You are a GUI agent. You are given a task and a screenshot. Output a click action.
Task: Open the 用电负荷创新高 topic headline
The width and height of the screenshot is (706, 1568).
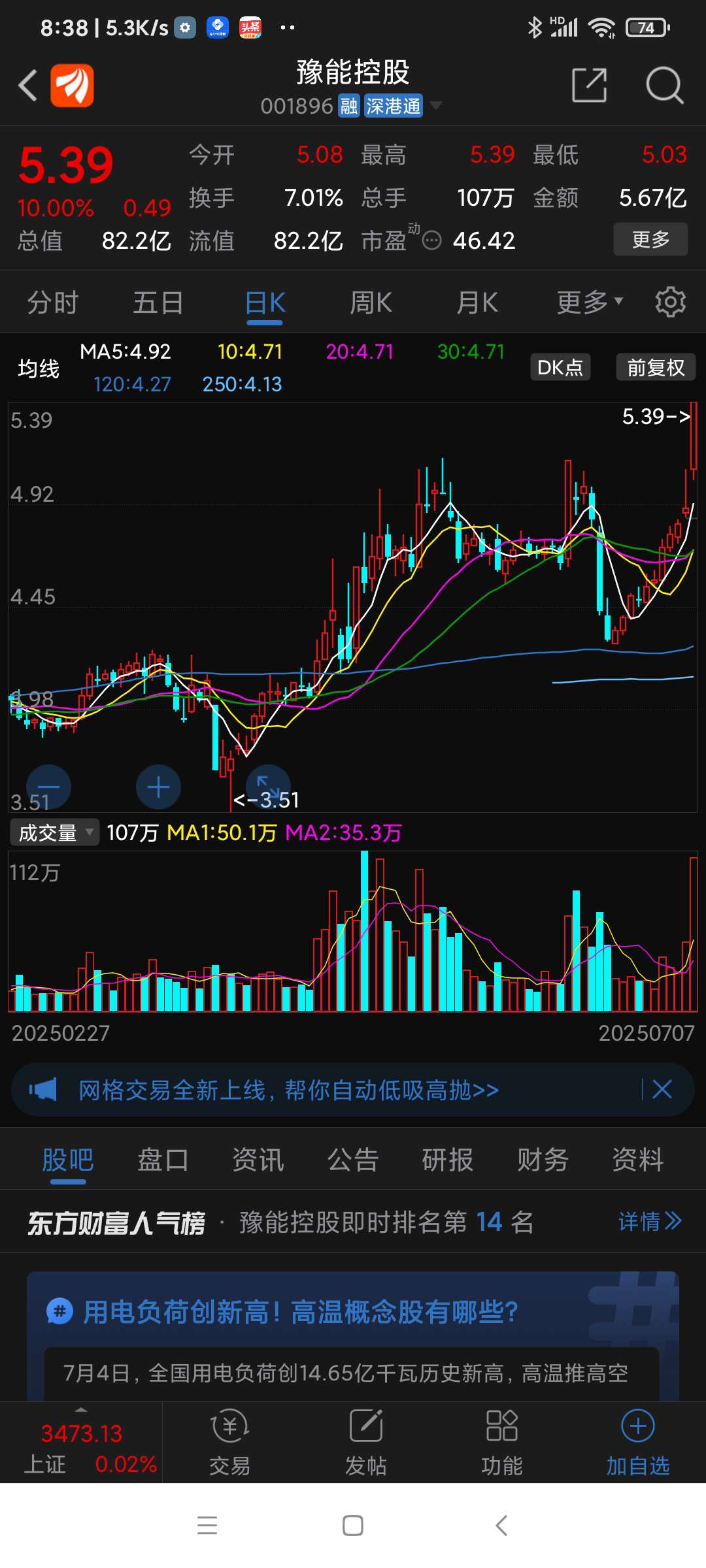point(300,1311)
